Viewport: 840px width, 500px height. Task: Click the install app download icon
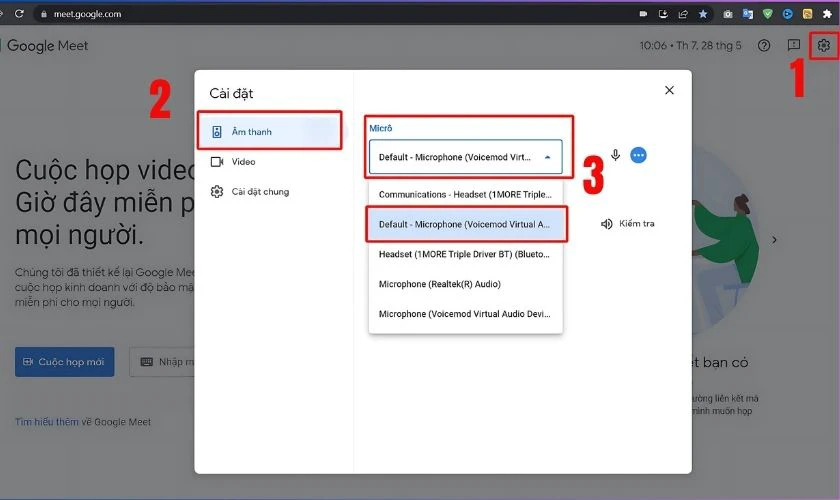pos(663,14)
